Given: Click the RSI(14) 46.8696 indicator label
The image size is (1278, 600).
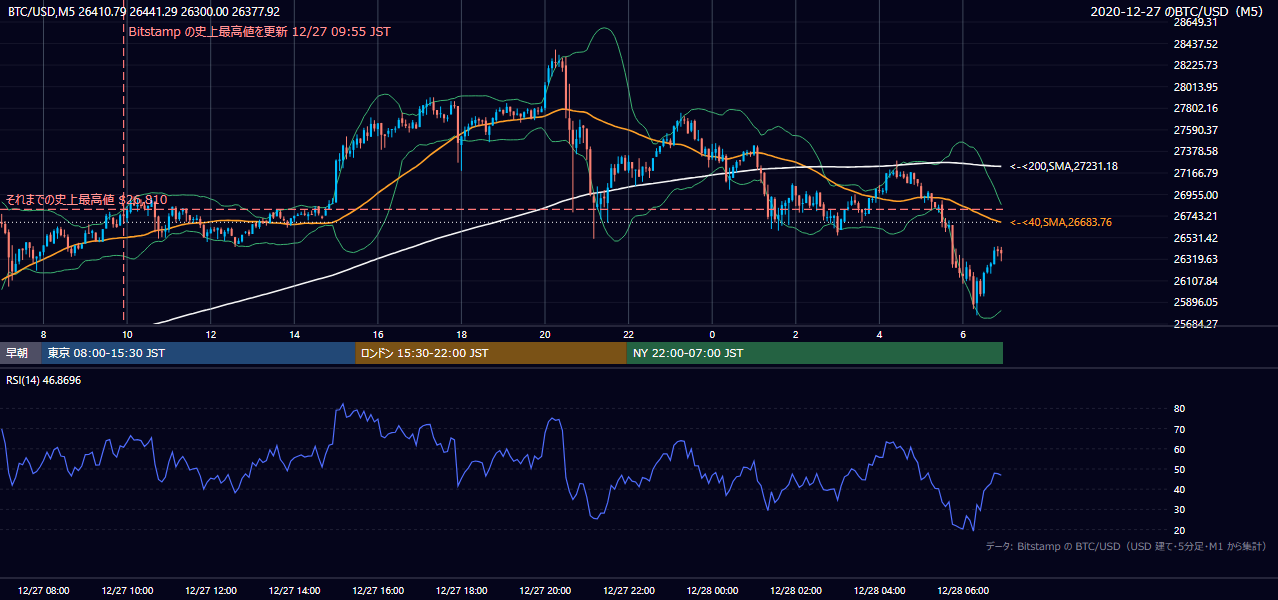Looking at the screenshot, I should 44,380.
